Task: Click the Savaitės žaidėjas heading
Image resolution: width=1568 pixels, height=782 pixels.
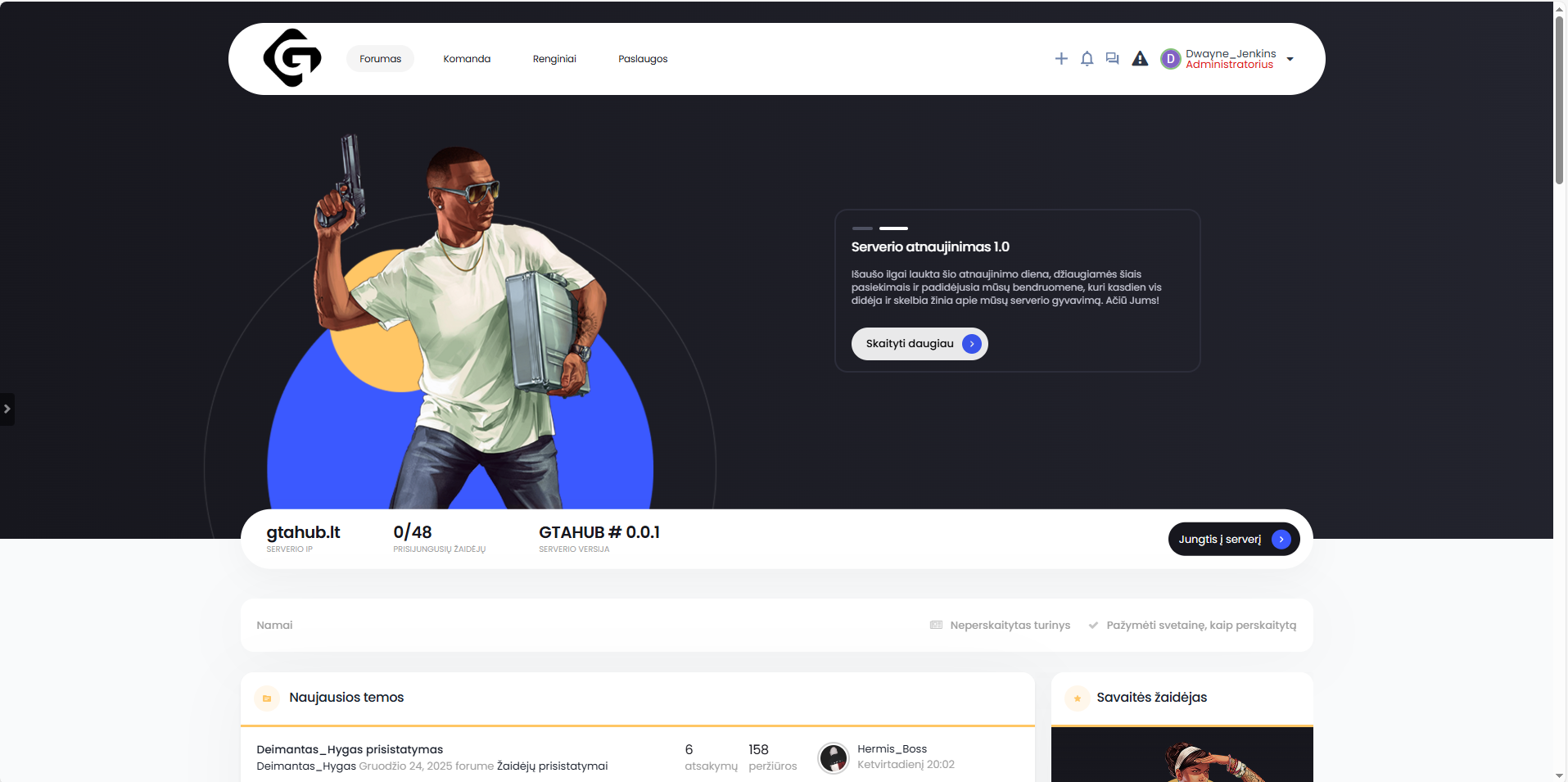Action: tap(1152, 698)
